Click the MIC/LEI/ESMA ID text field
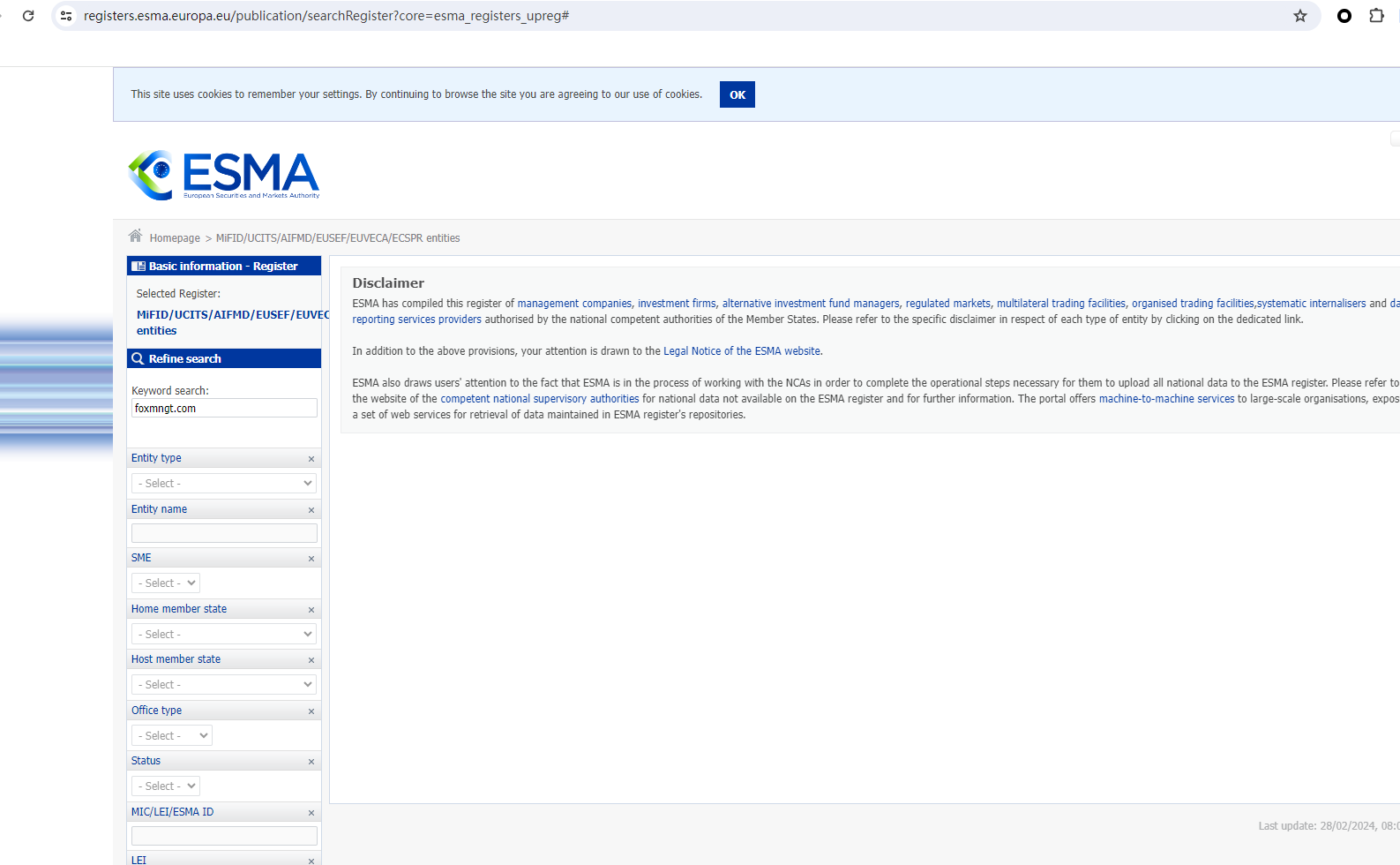The height and width of the screenshot is (865, 1400). 224,836
